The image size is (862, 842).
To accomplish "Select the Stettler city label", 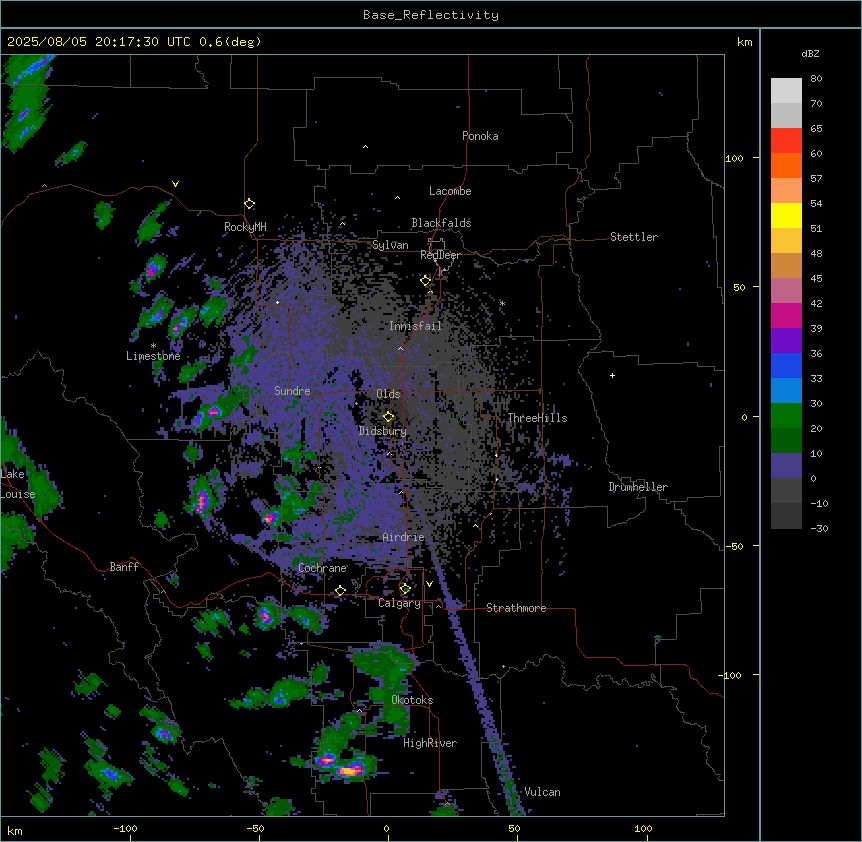I will pos(634,237).
